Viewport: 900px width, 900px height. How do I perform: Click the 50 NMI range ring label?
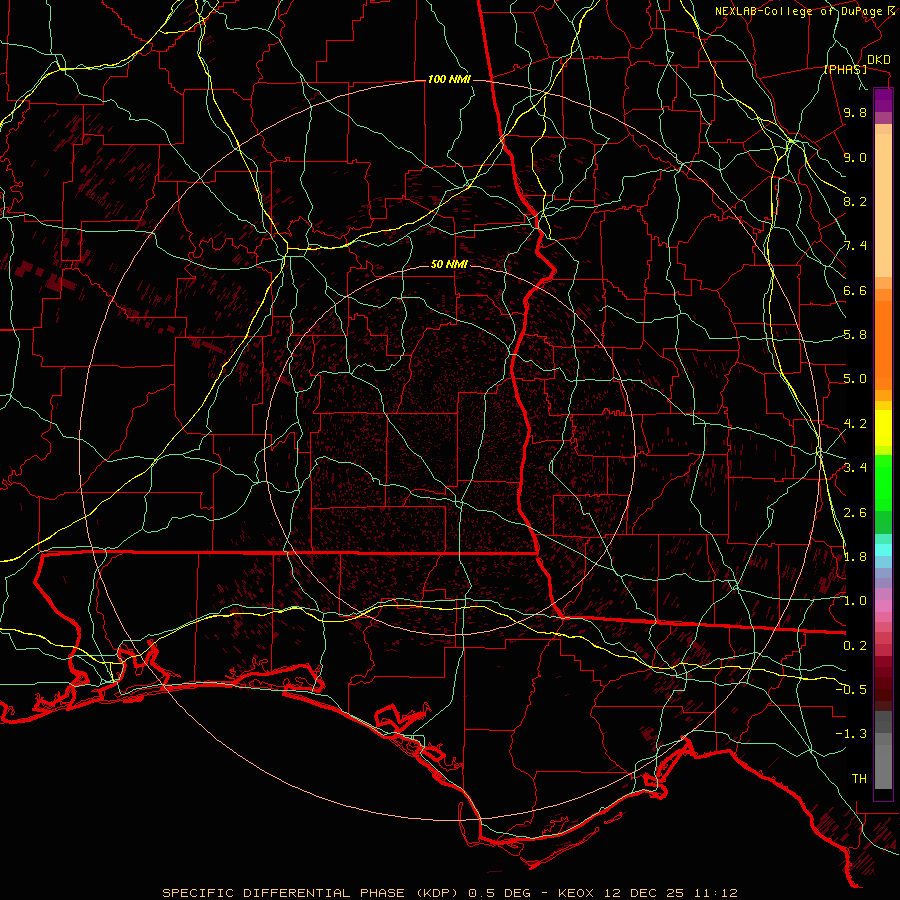point(449,264)
